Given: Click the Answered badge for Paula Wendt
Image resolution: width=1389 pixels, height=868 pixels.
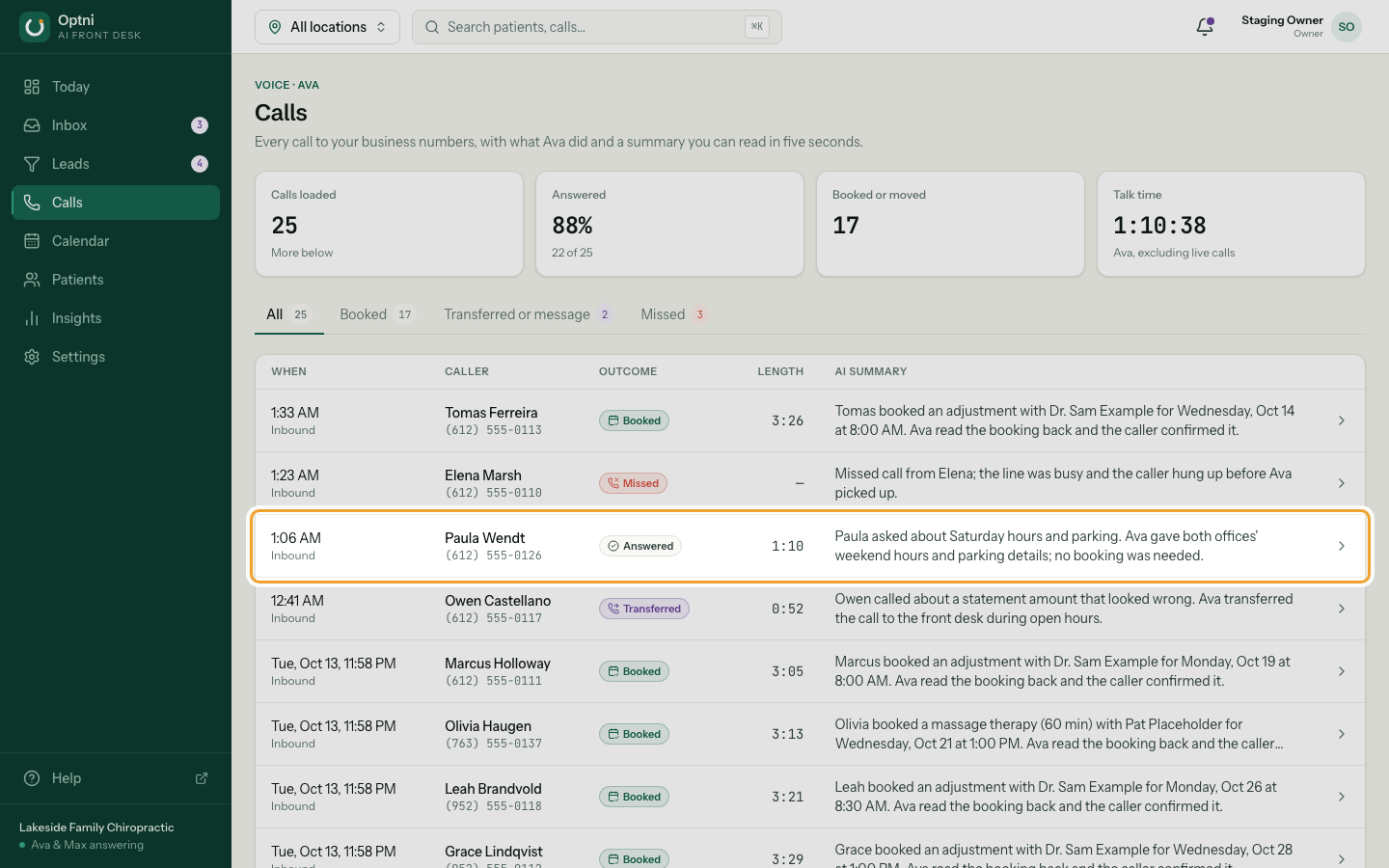Looking at the screenshot, I should click(640, 546).
